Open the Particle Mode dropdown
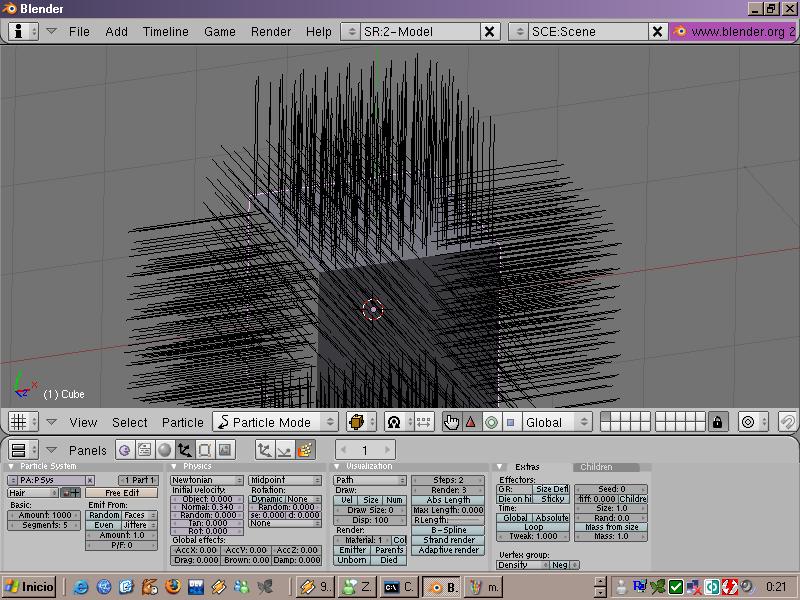Viewport: 800px width, 600px height. point(277,422)
